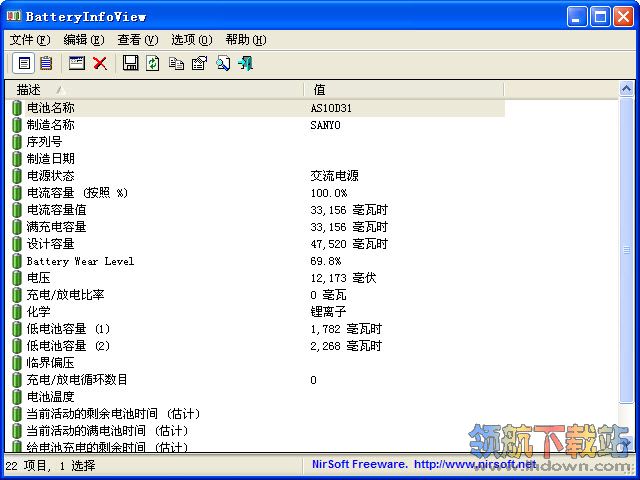Click battery icon beside 电池名称
Viewport: 640px width, 480px height.
click(x=17, y=108)
